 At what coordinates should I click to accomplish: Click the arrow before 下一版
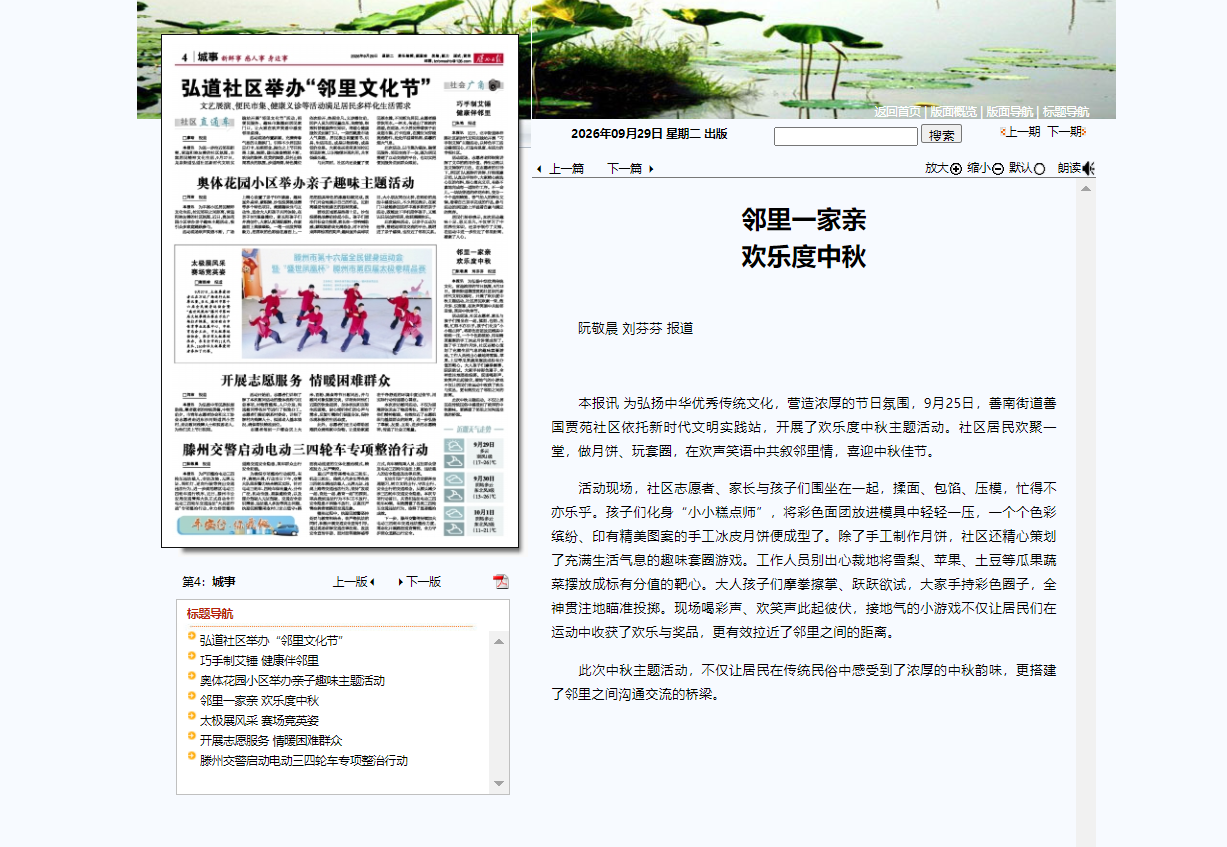[x=401, y=582]
